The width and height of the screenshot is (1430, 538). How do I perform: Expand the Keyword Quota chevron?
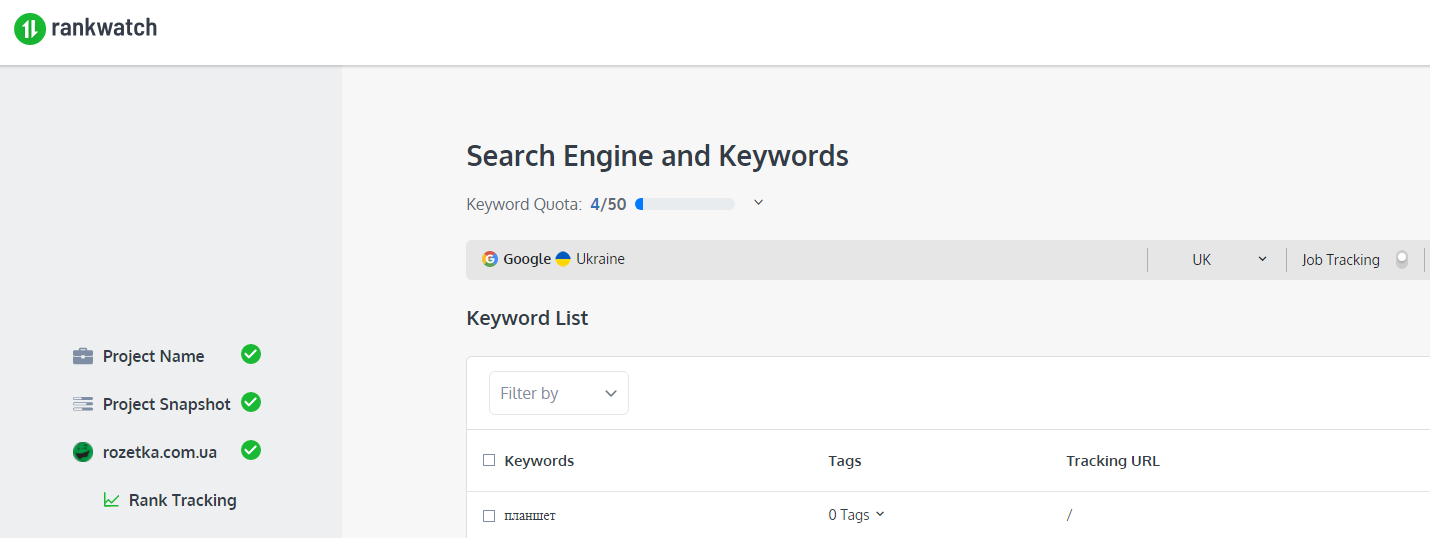click(x=758, y=203)
